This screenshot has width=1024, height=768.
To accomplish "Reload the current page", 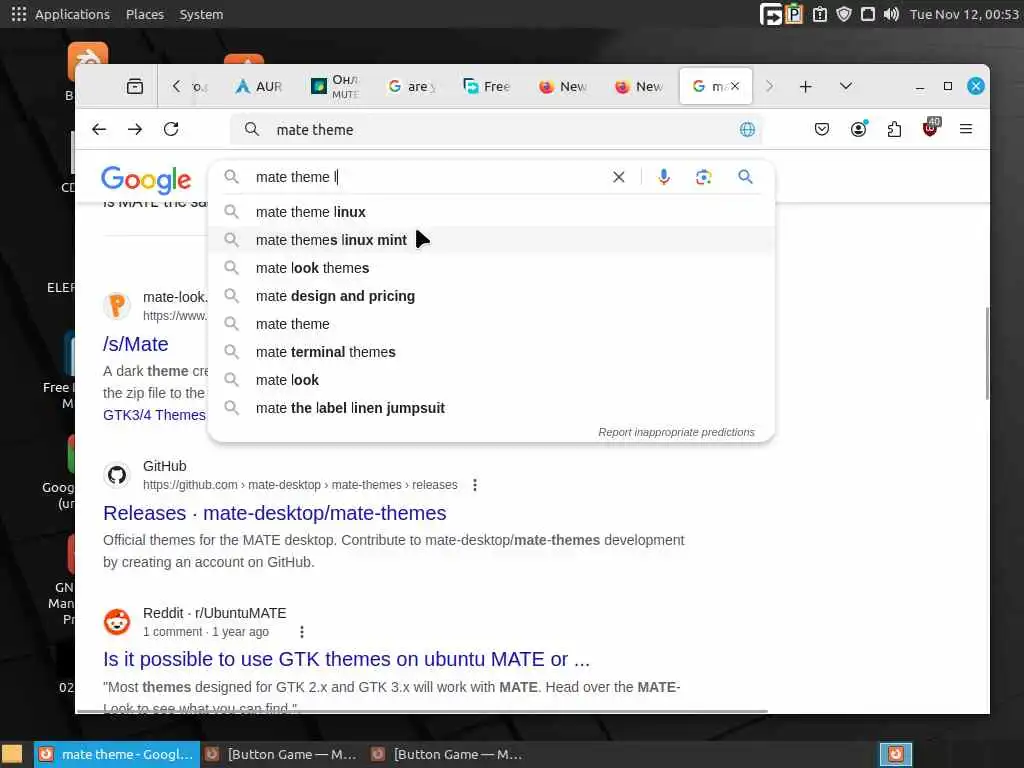I will (x=171, y=129).
